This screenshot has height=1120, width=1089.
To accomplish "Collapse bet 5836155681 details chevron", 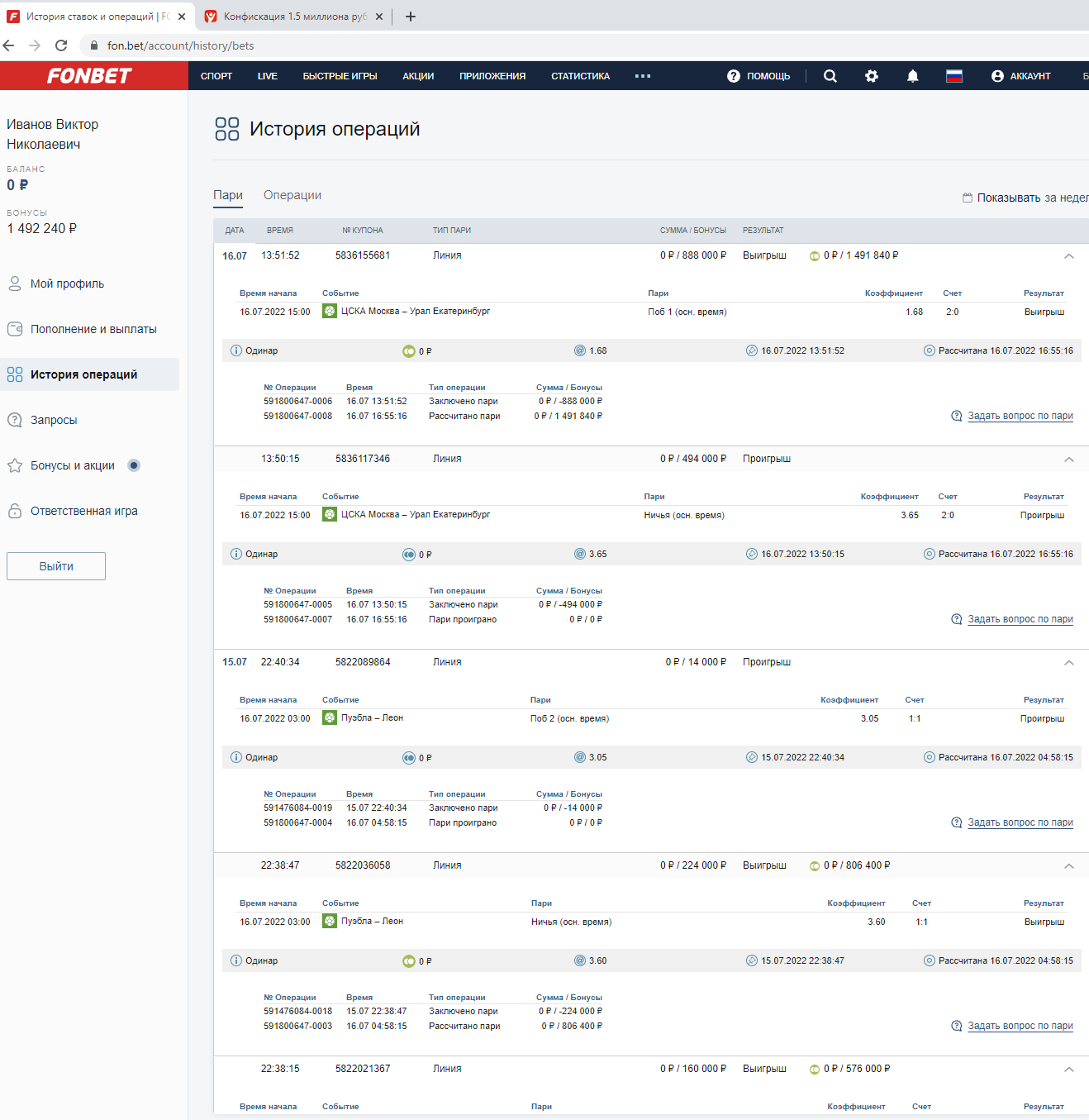I will click(x=1068, y=256).
